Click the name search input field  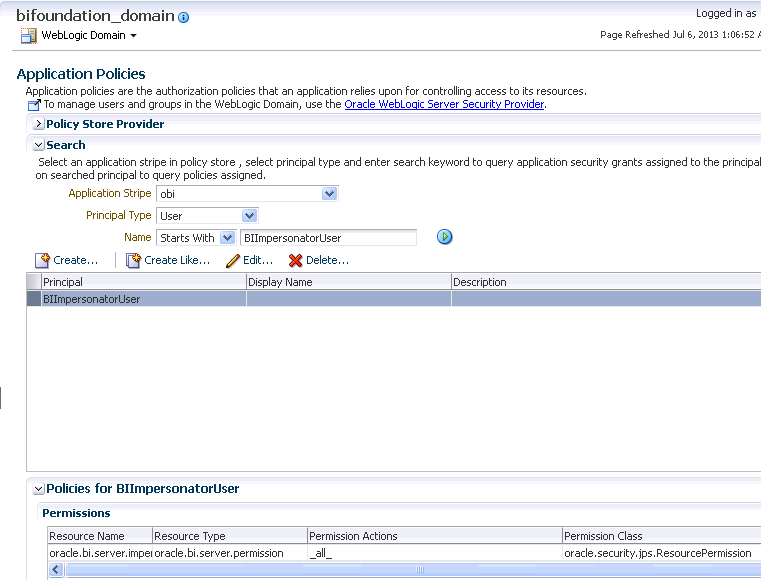pos(329,238)
